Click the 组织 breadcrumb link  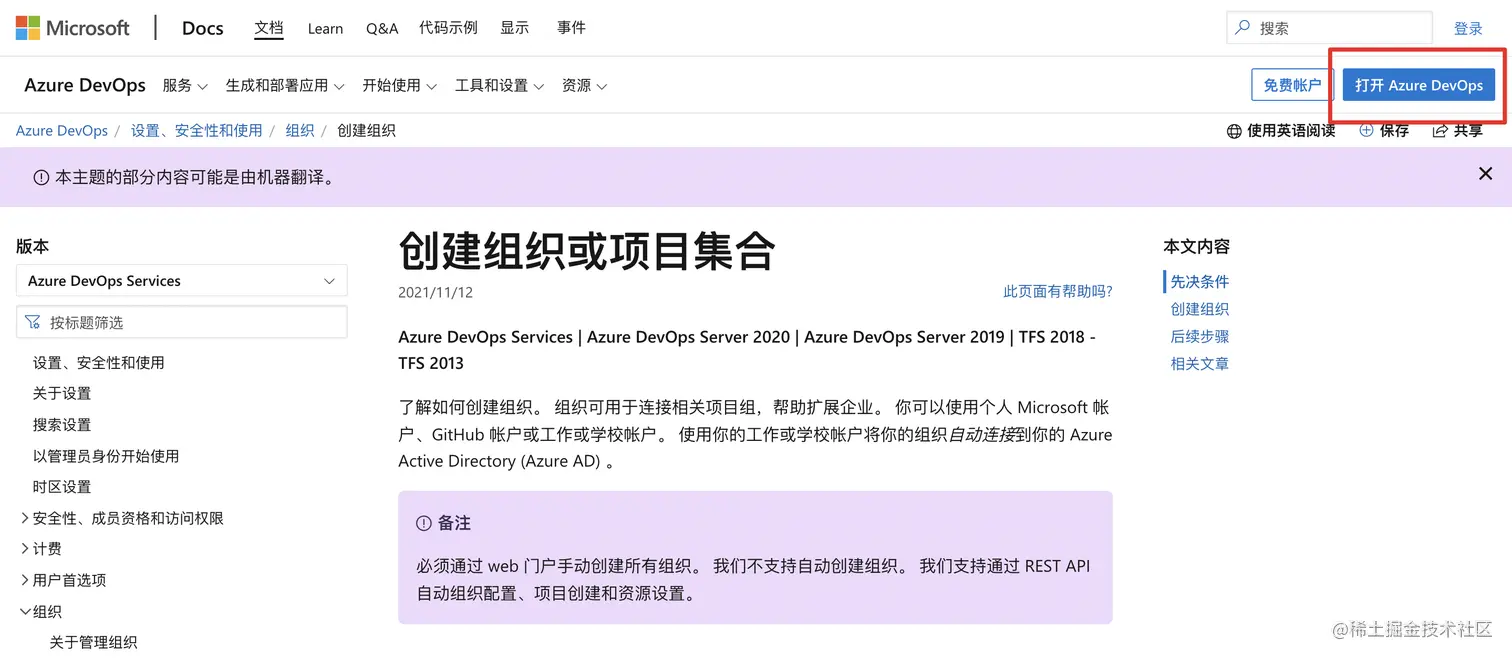click(x=300, y=131)
